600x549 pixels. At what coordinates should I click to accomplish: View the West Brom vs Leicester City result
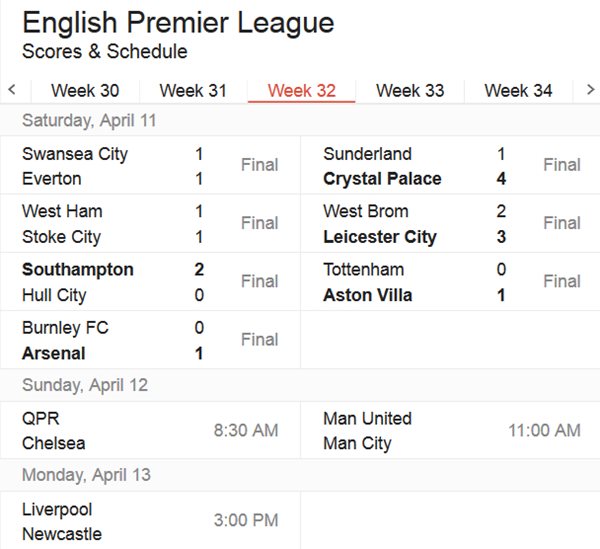tap(450, 224)
